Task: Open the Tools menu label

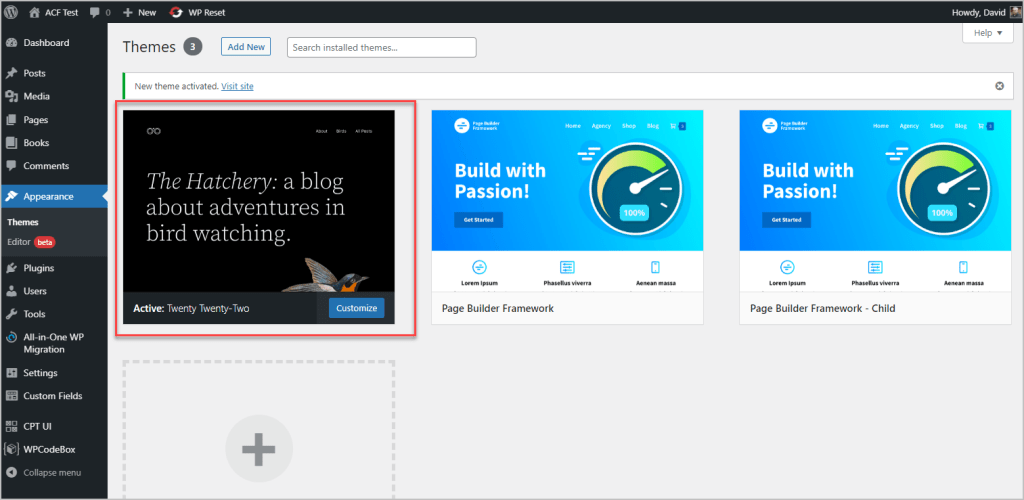Action: coord(34,314)
